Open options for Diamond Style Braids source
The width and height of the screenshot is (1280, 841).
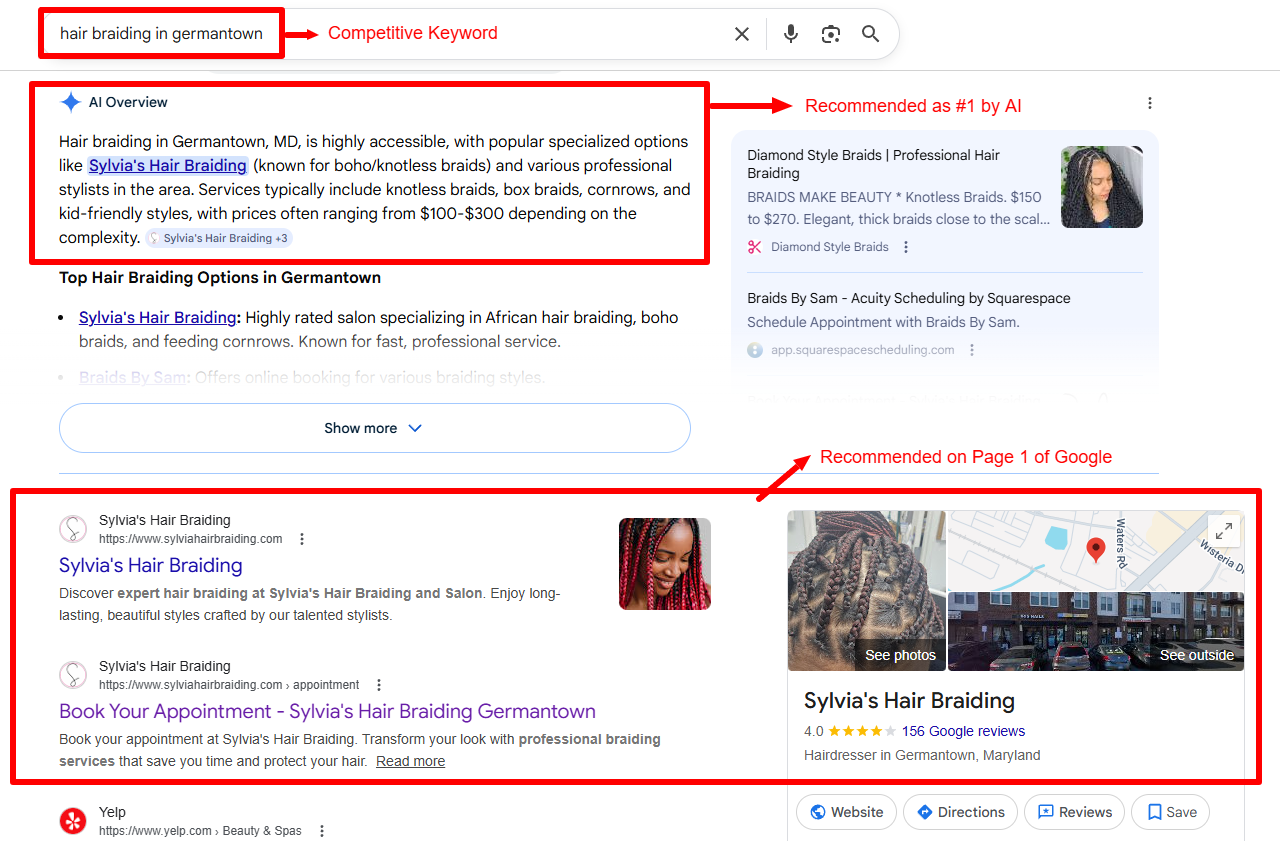click(x=906, y=247)
